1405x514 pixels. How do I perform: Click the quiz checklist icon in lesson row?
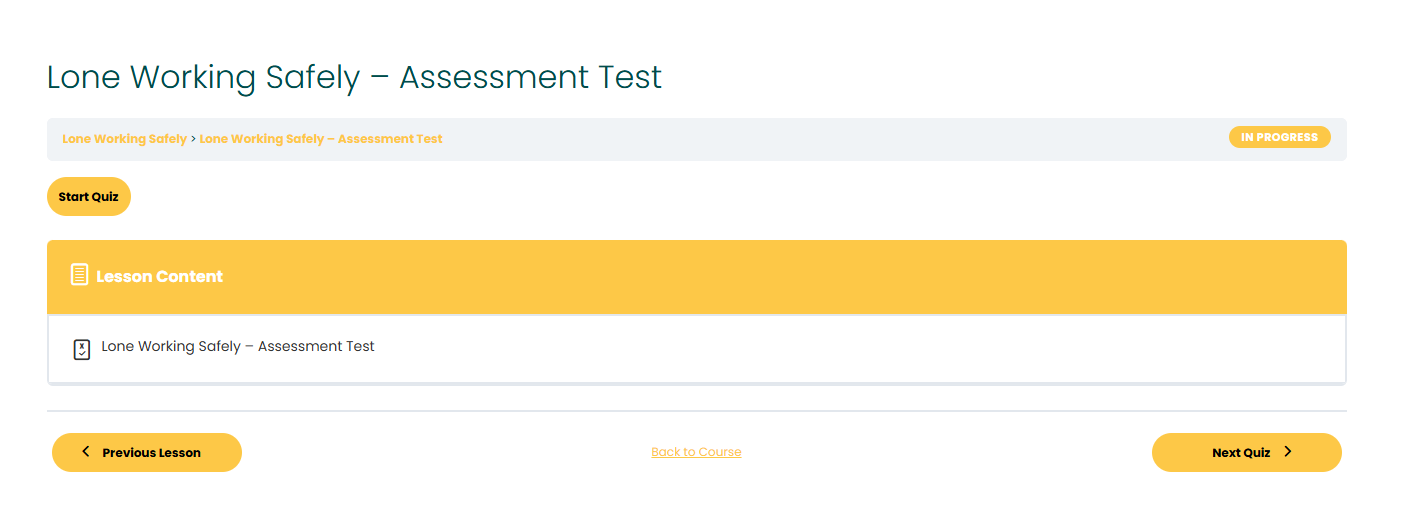point(82,349)
